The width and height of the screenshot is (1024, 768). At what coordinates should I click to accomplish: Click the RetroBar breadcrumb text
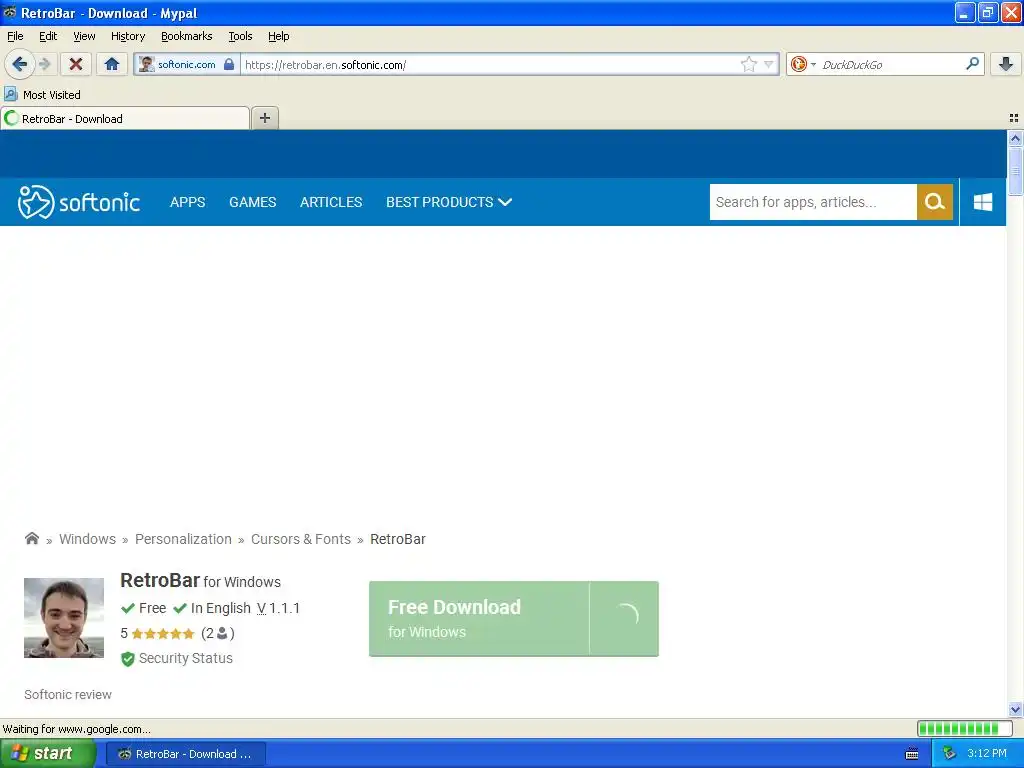pyautogui.click(x=398, y=539)
